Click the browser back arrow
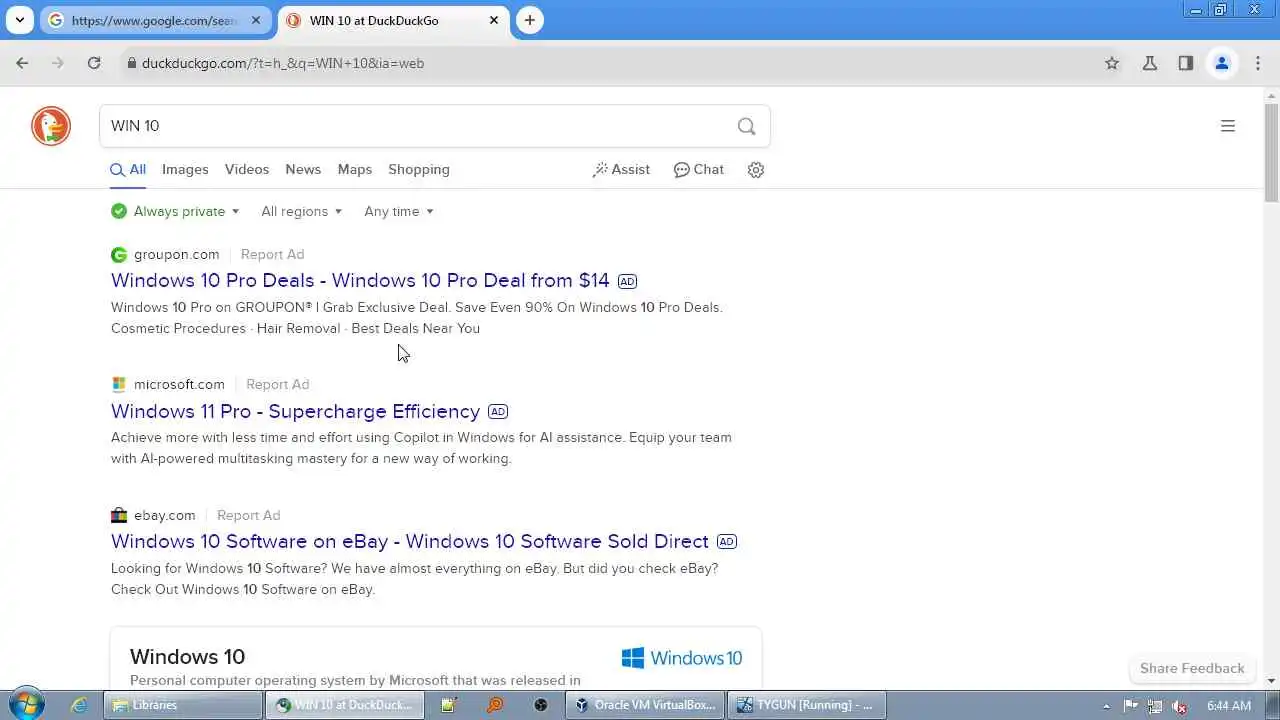The width and height of the screenshot is (1280, 720). click(x=22, y=63)
